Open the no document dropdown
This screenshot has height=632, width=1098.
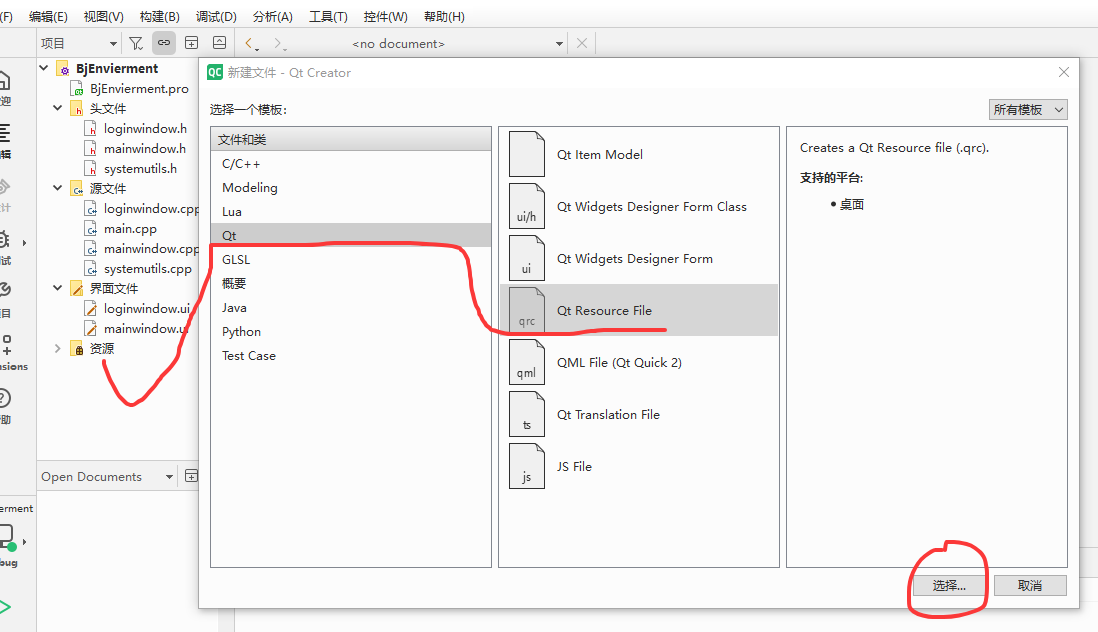tap(458, 43)
